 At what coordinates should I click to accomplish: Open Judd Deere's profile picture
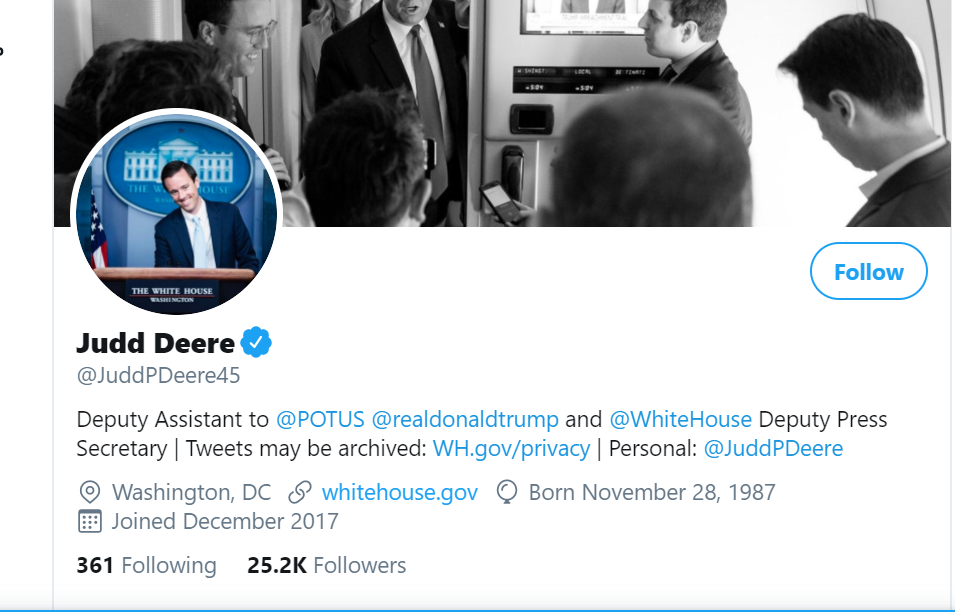pos(176,215)
